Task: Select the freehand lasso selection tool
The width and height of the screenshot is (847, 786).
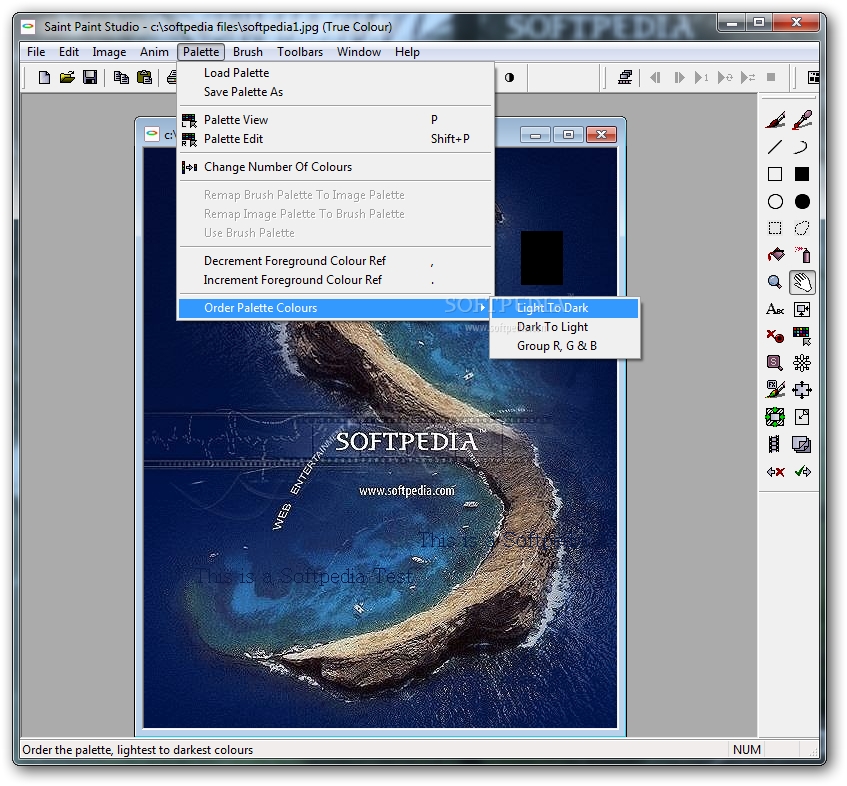Action: pos(802,229)
